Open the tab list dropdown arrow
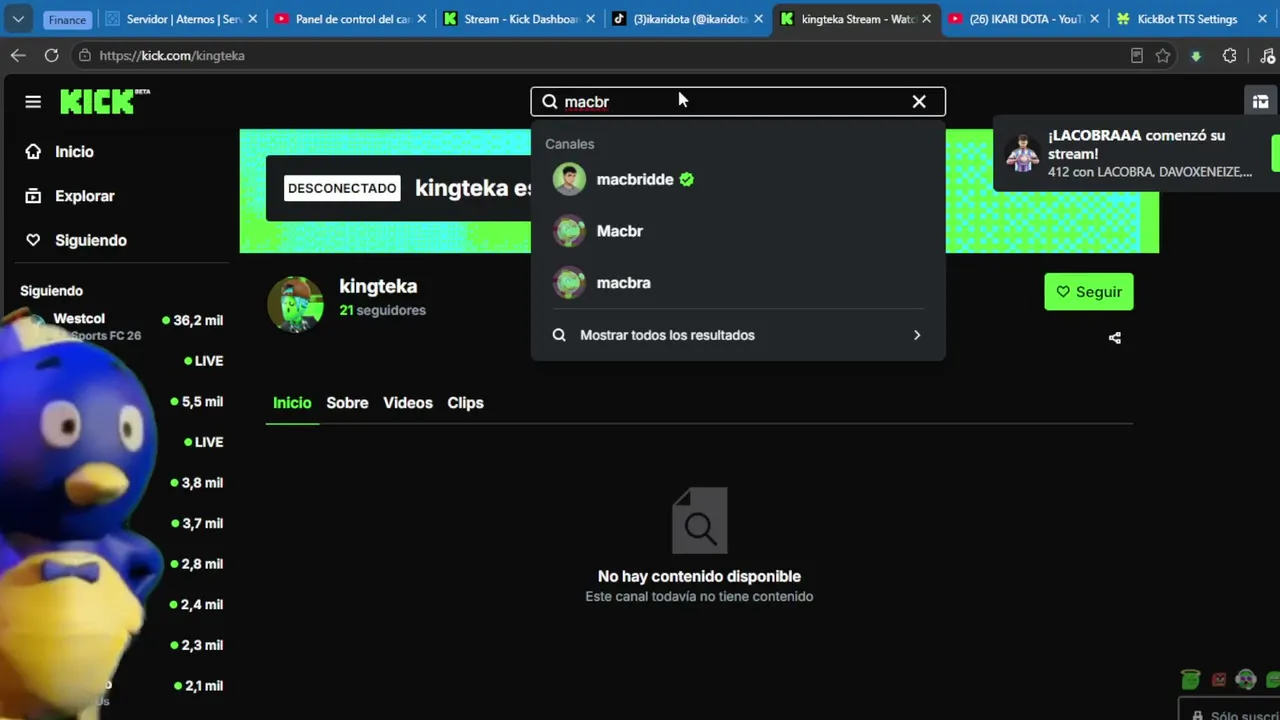This screenshot has width=1280, height=720. pyautogui.click(x=18, y=19)
